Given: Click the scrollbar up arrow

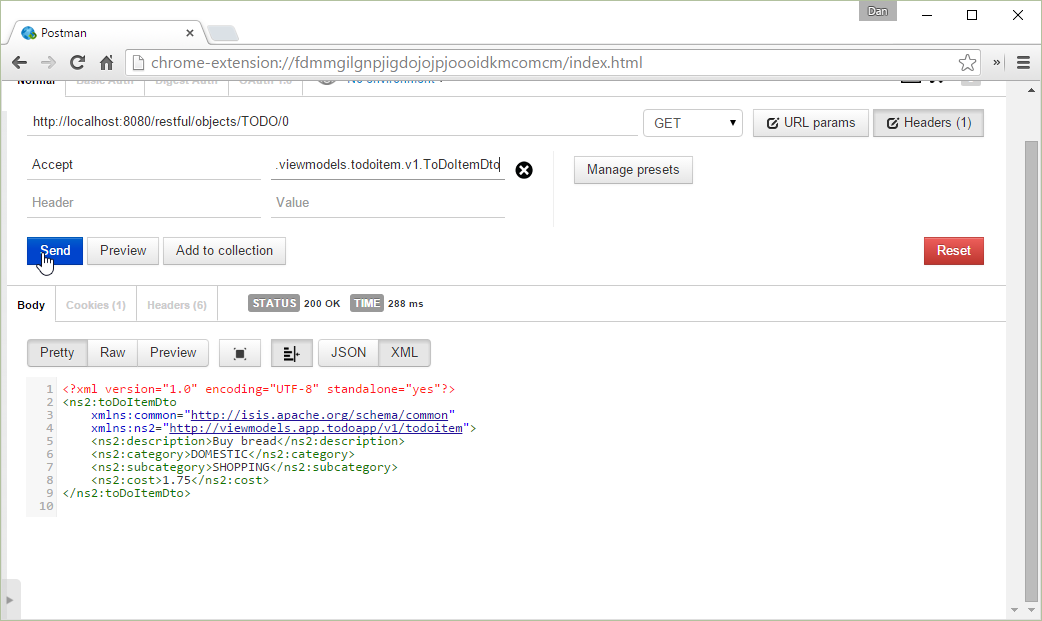Looking at the screenshot, I should tap(1031, 90).
